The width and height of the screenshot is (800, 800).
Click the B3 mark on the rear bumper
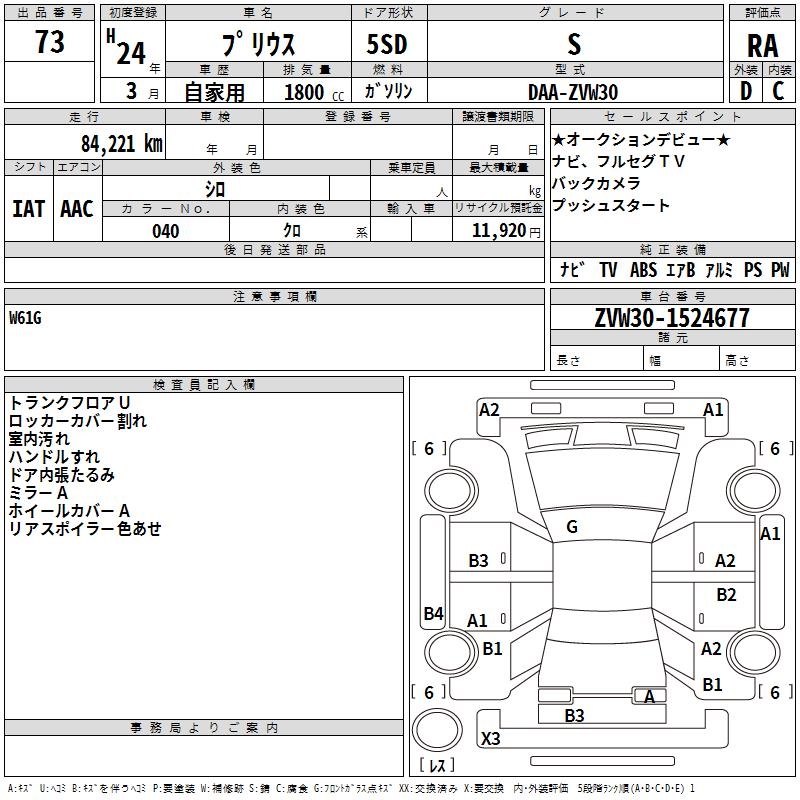click(574, 715)
